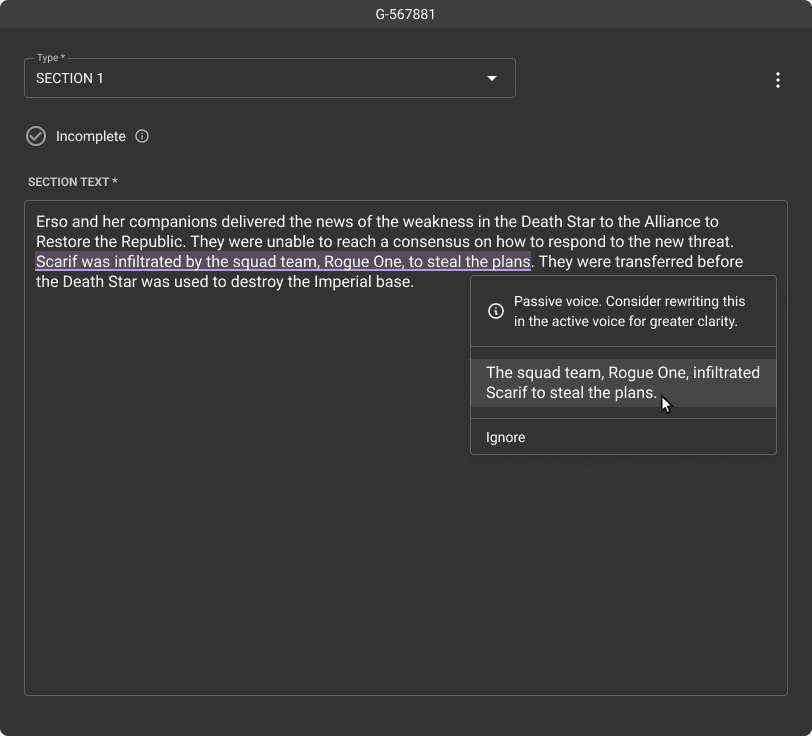Click the passive voice warning message text

[629, 311]
